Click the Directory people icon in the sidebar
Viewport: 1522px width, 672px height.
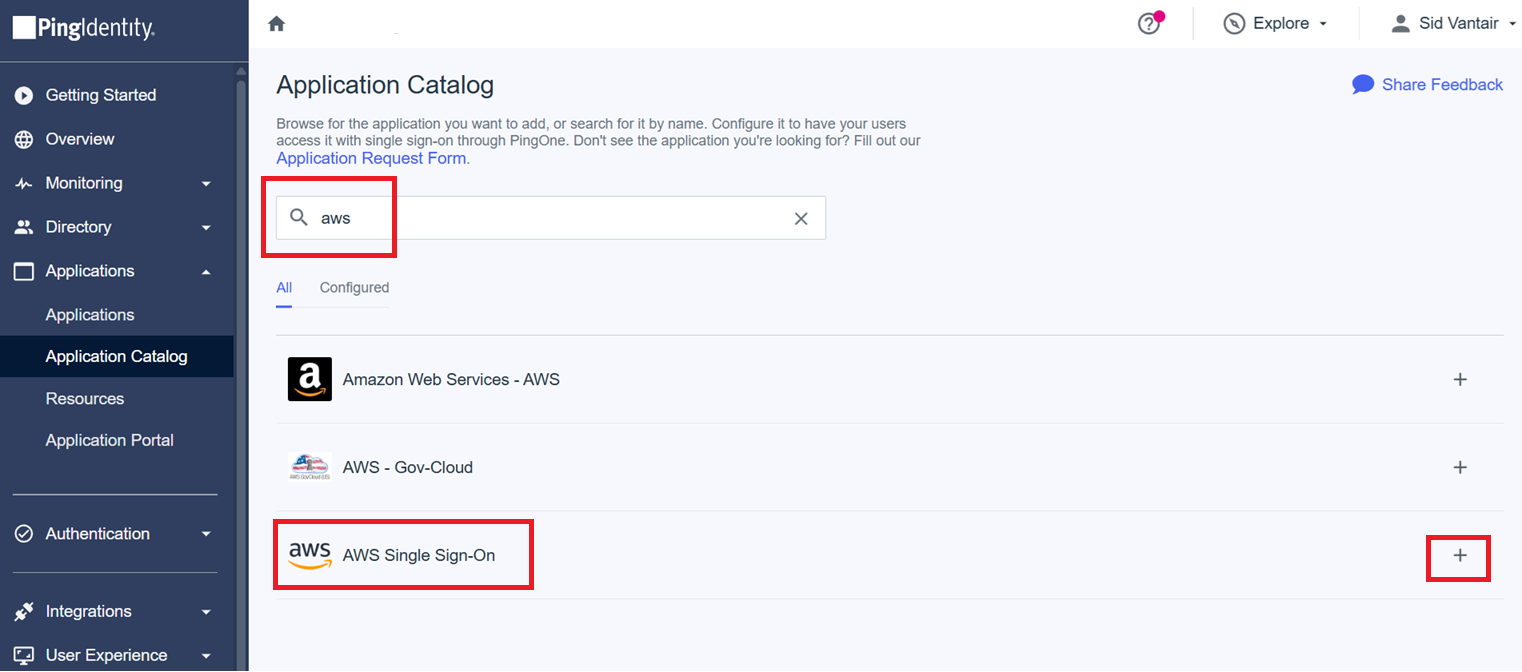point(22,227)
